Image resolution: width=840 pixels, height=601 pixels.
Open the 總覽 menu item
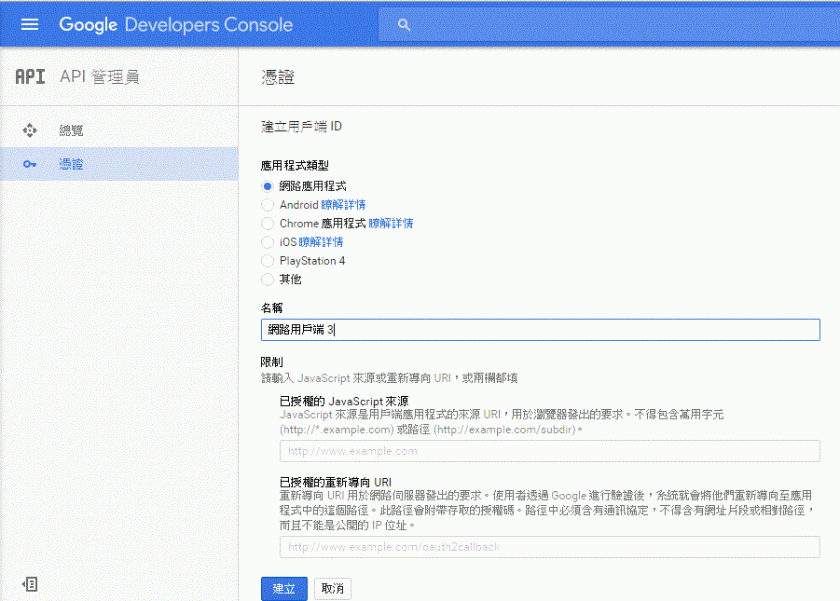pos(72,130)
